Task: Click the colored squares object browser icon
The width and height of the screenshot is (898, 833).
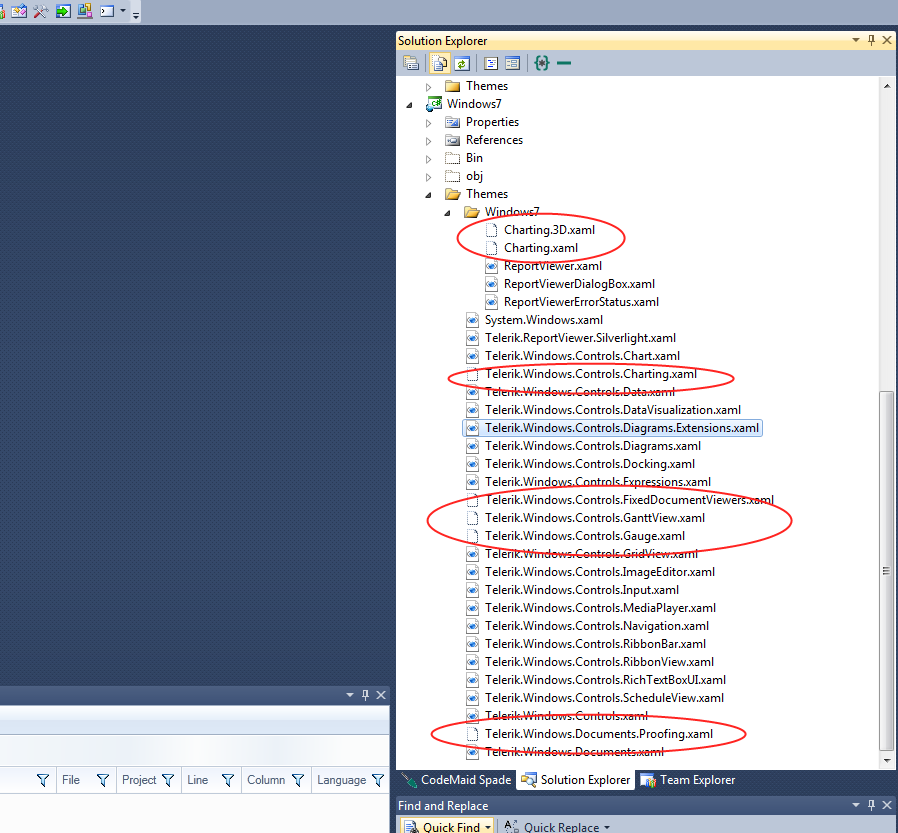Action: point(85,10)
